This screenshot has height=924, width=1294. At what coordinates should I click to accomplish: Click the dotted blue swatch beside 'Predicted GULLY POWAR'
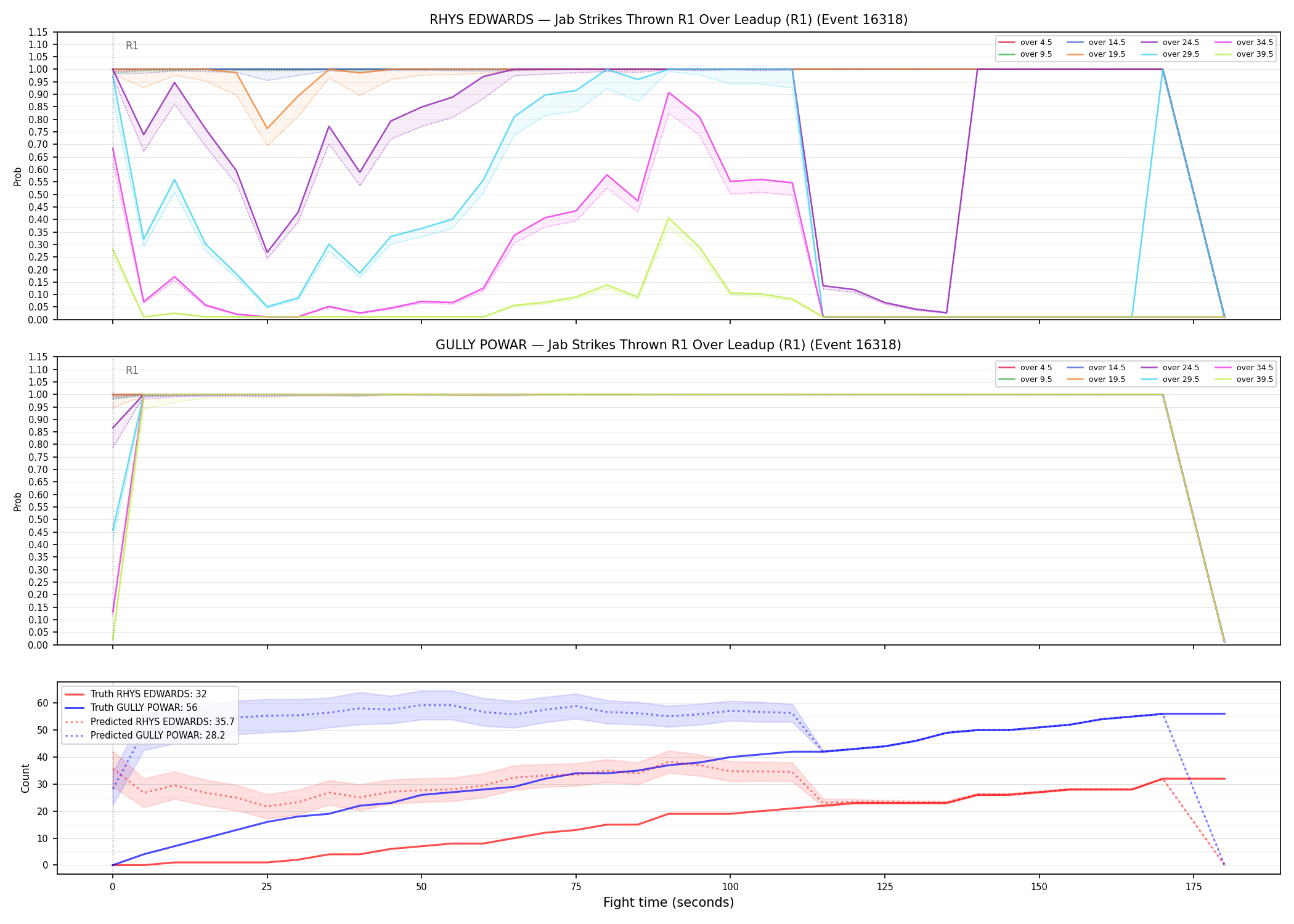(x=75, y=736)
